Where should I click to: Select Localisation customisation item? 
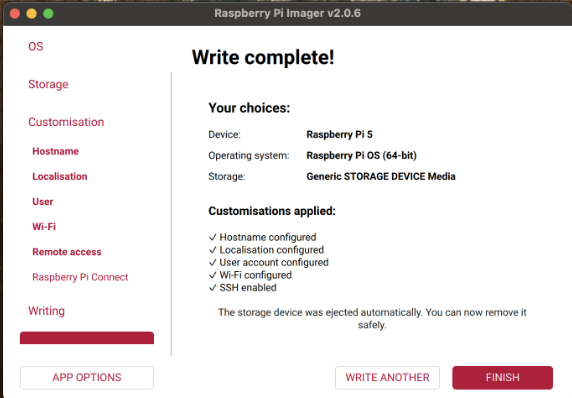click(x=60, y=176)
